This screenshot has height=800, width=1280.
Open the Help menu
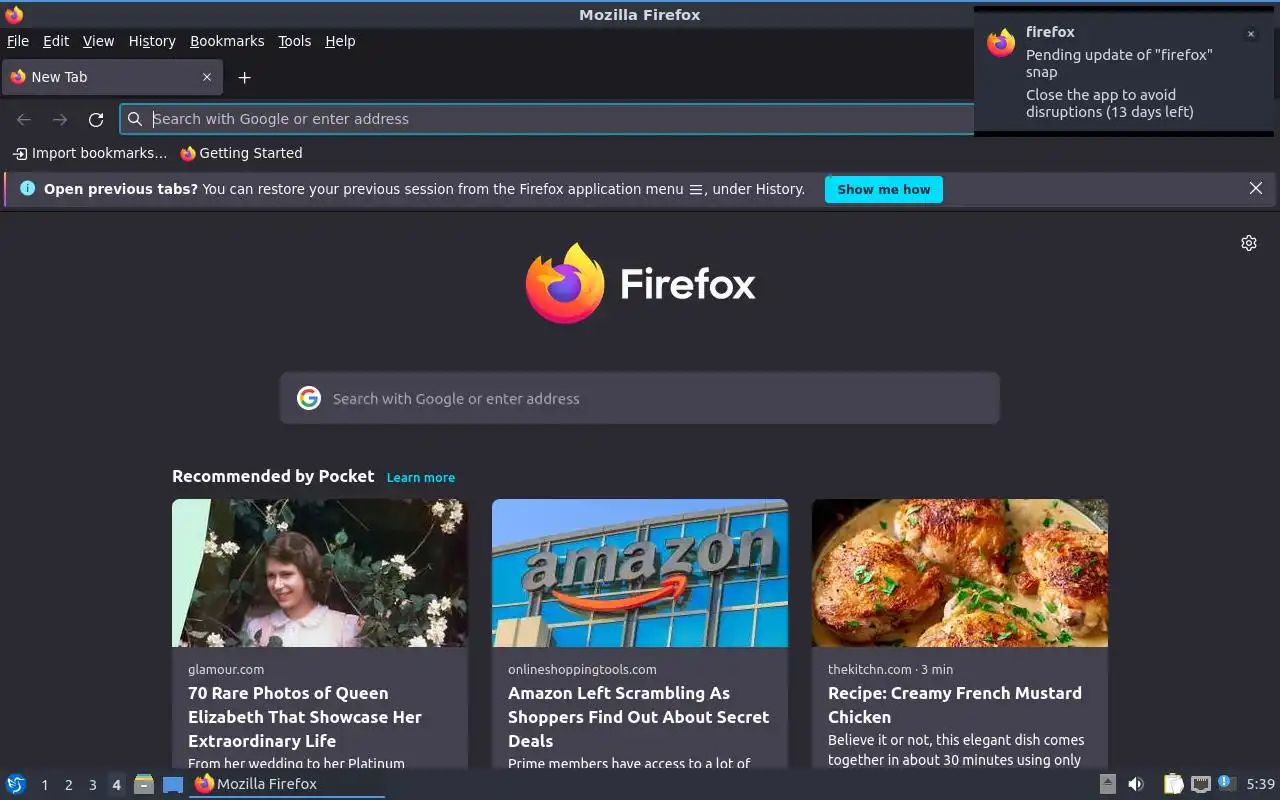[340, 41]
